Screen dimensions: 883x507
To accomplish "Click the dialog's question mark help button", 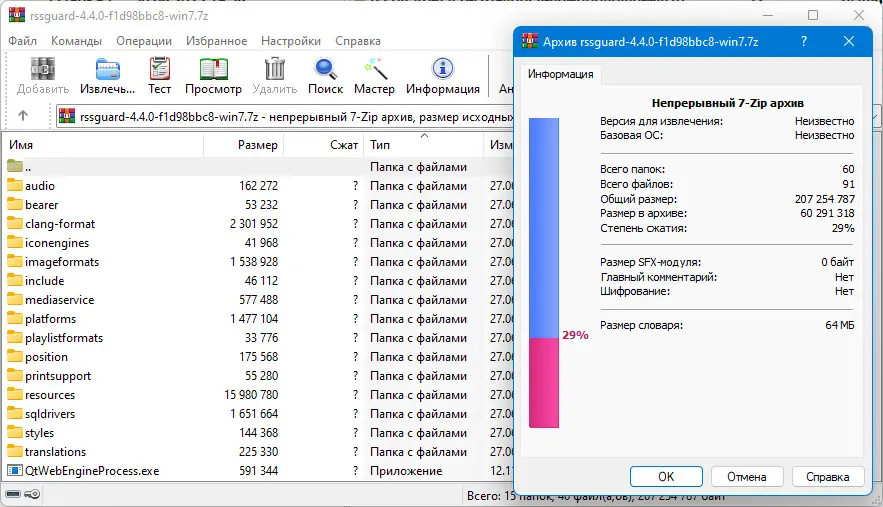I will 804,41.
